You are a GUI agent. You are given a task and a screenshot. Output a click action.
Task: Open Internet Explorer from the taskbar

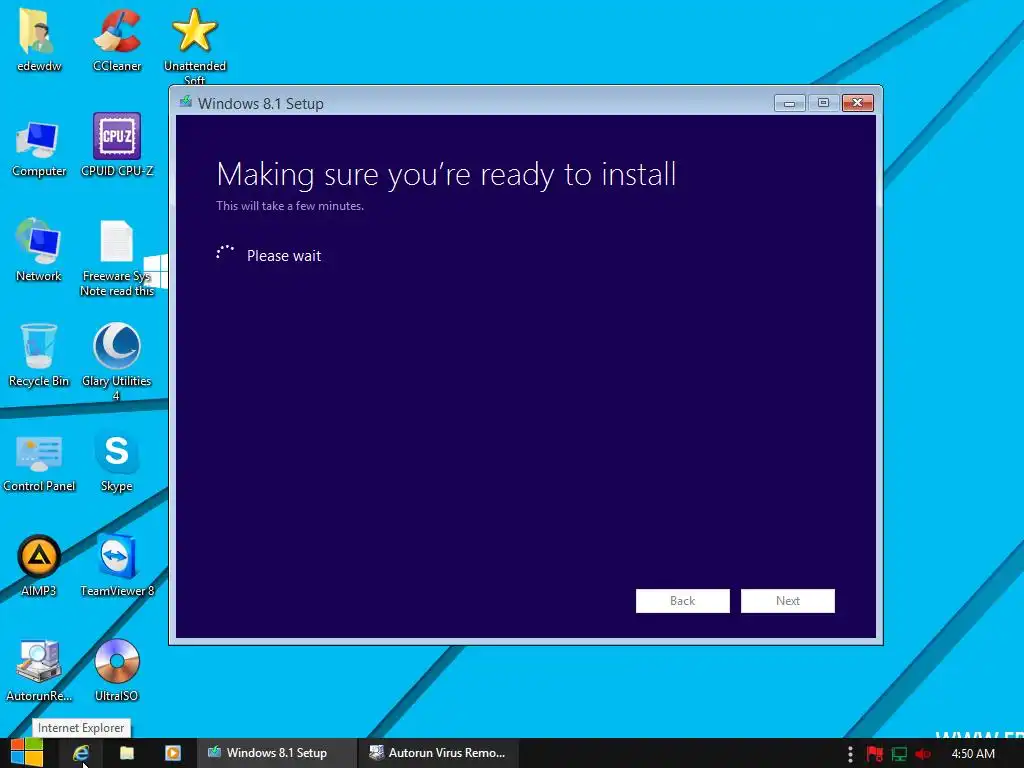(81, 753)
